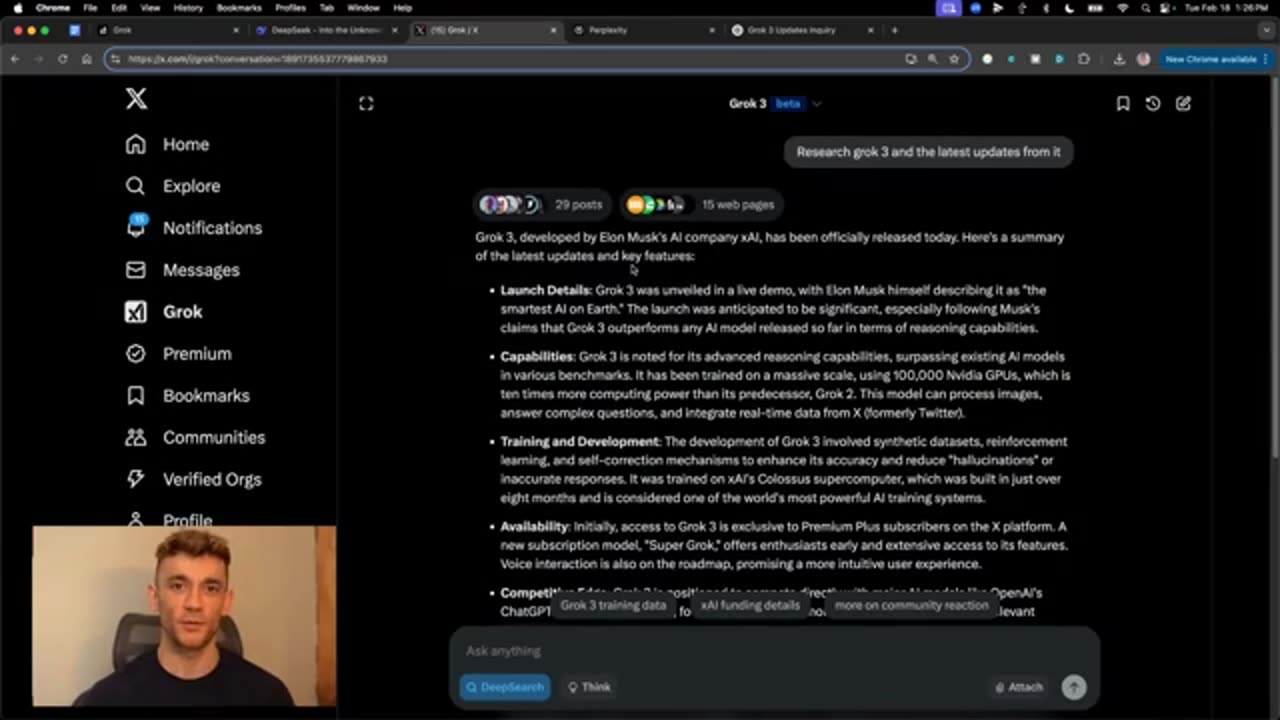Screen dimensions: 1280x720
Task: Open the View menu
Action: click(x=150, y=7)
